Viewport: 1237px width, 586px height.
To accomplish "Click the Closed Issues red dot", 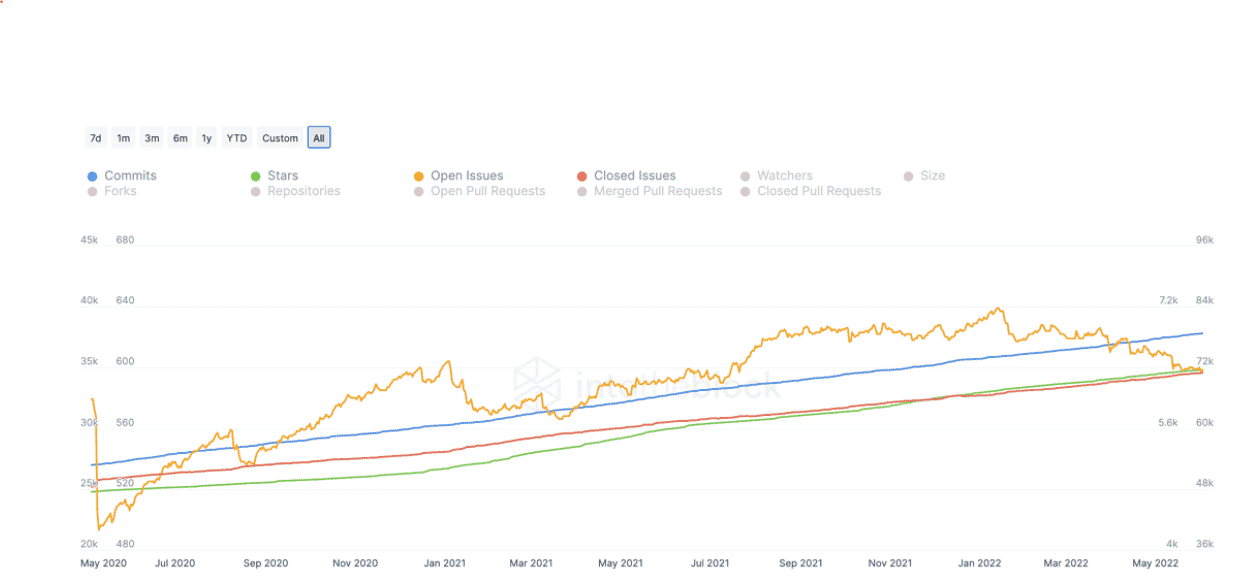I will click(582, 176).
